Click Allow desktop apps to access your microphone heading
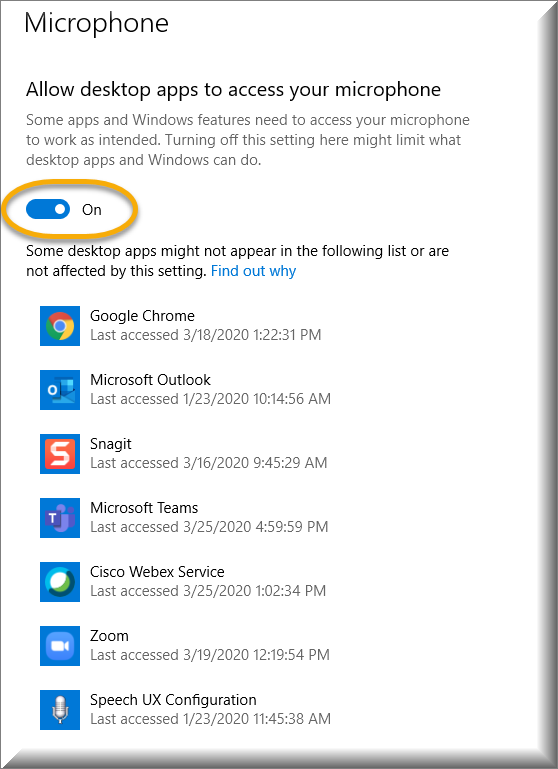The image size is (558, 769). coord(233,90)
